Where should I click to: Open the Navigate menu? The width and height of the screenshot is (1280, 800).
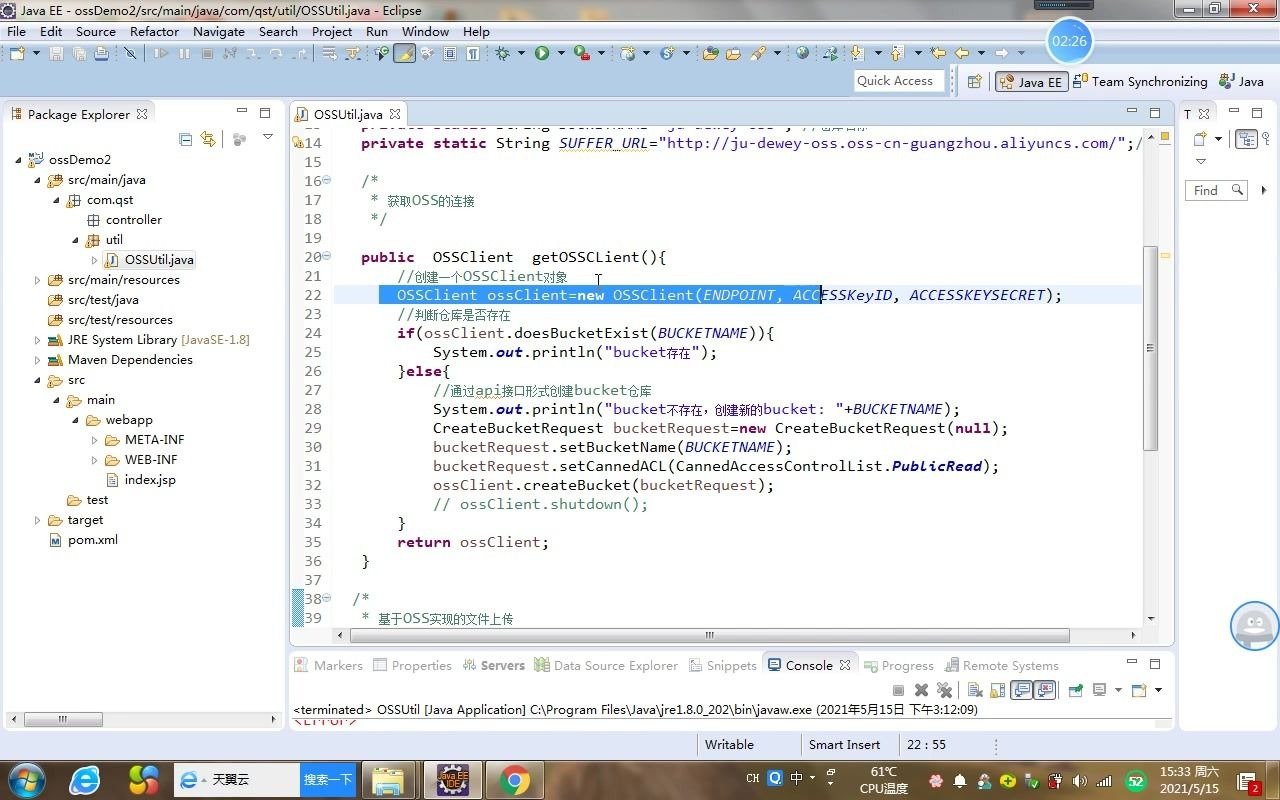pos(219,31)
